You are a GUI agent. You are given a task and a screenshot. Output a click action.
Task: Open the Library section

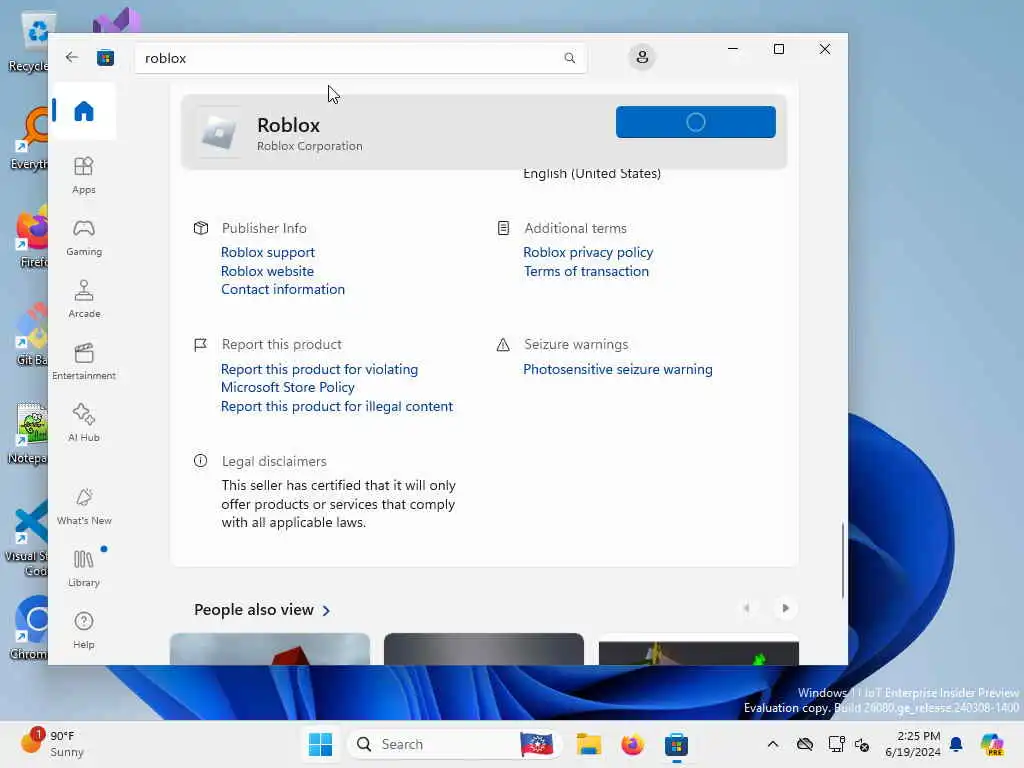pos(84,569)
